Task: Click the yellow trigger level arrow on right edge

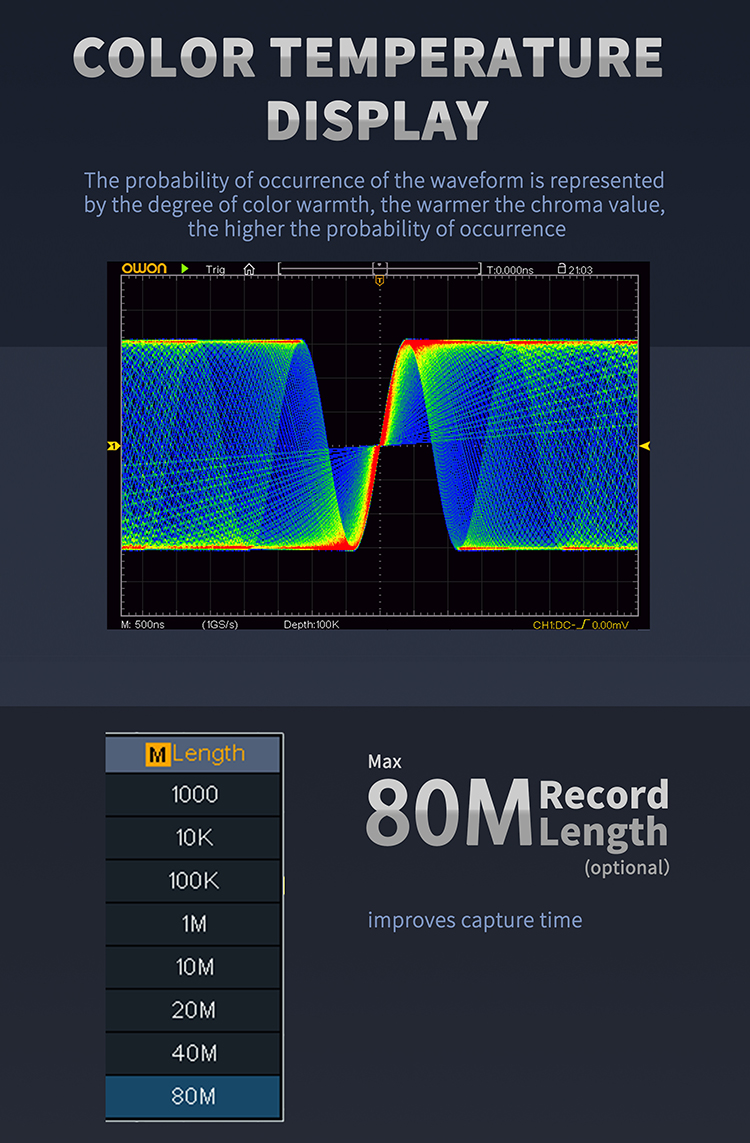Action: coord(644,445)
